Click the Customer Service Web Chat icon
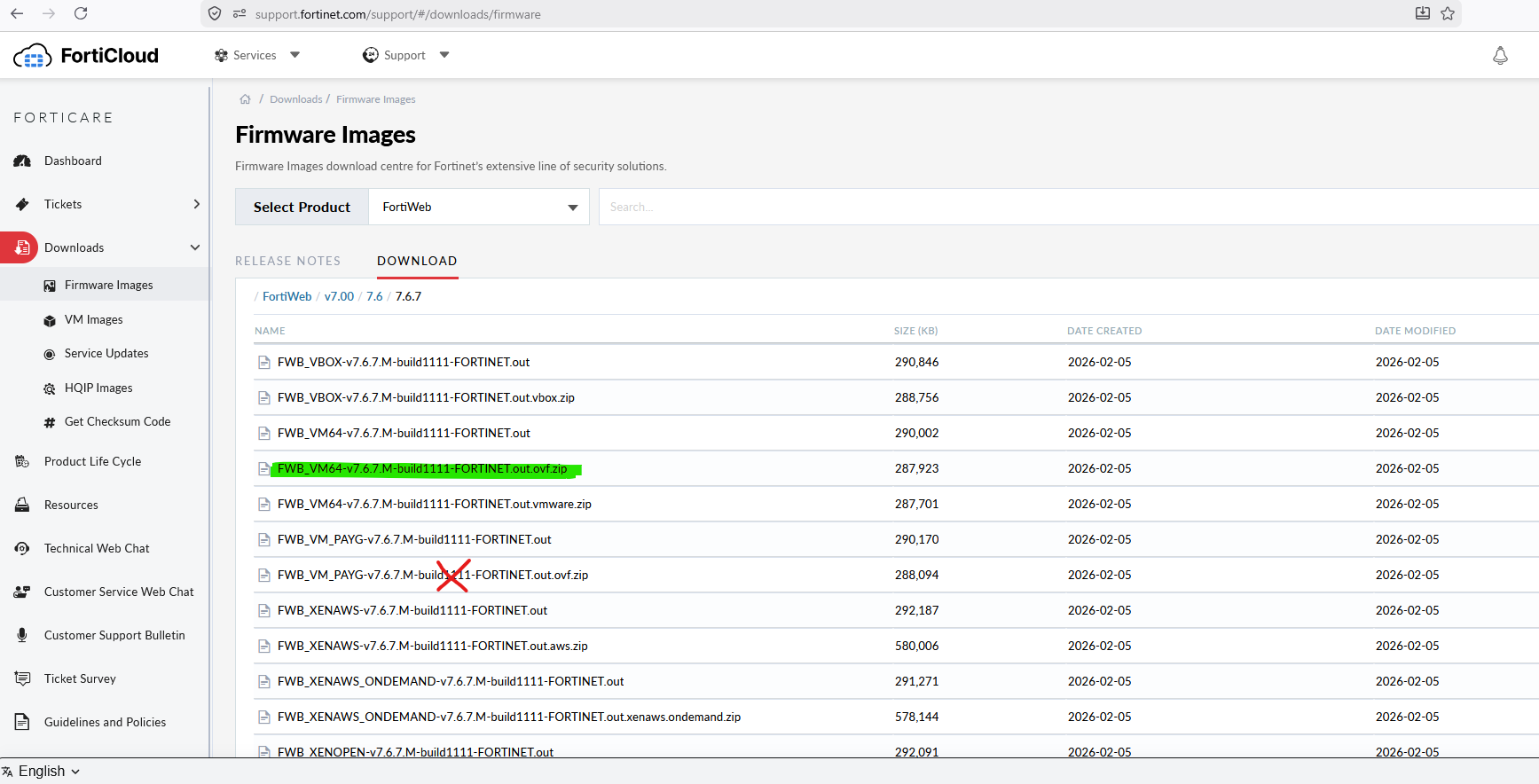This screenshot has height=784, width=1539. pos(22,592)
